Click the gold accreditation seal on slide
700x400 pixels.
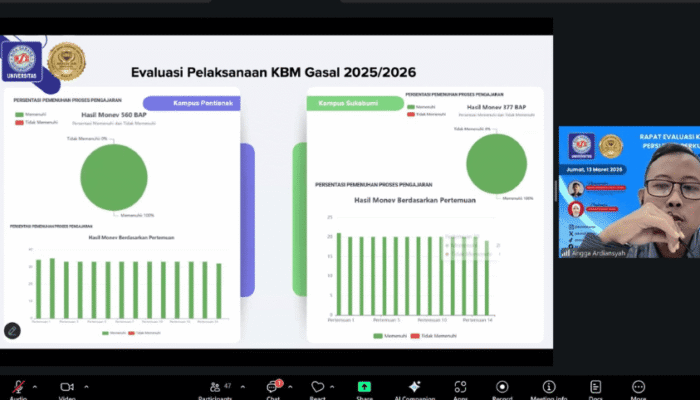pos(67,62)
